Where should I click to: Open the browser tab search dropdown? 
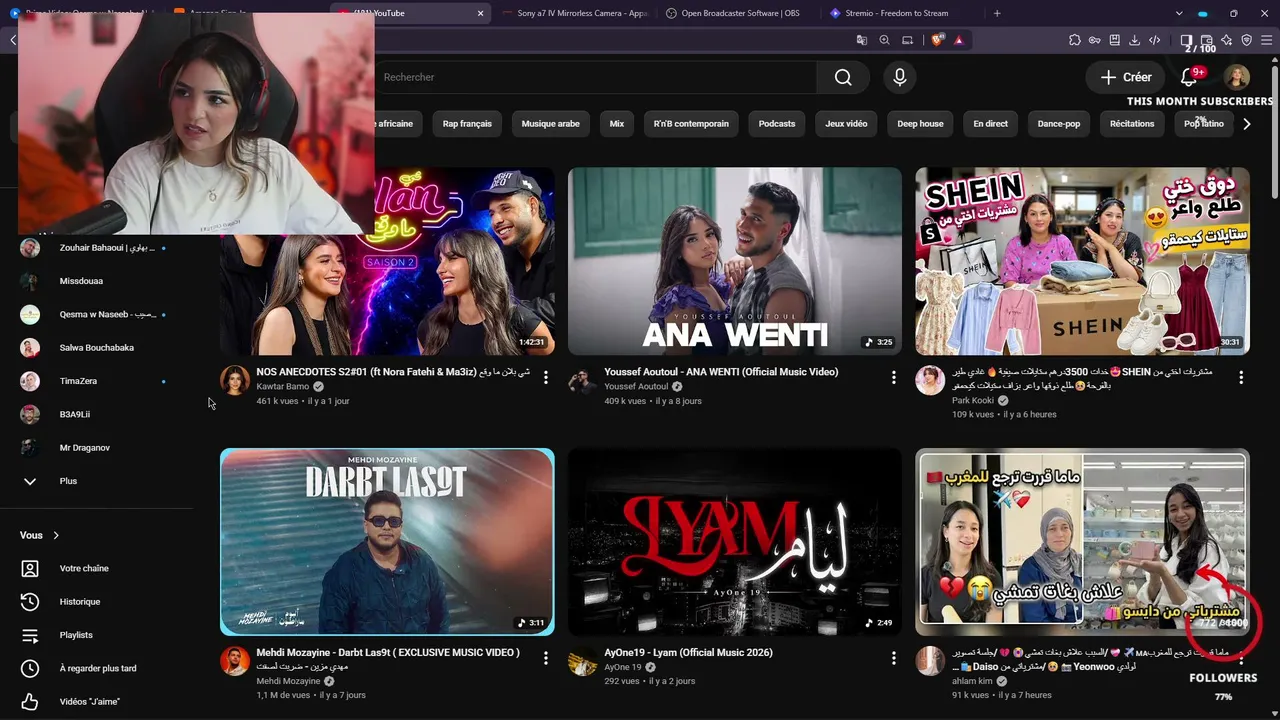[x=1179, y=13]
